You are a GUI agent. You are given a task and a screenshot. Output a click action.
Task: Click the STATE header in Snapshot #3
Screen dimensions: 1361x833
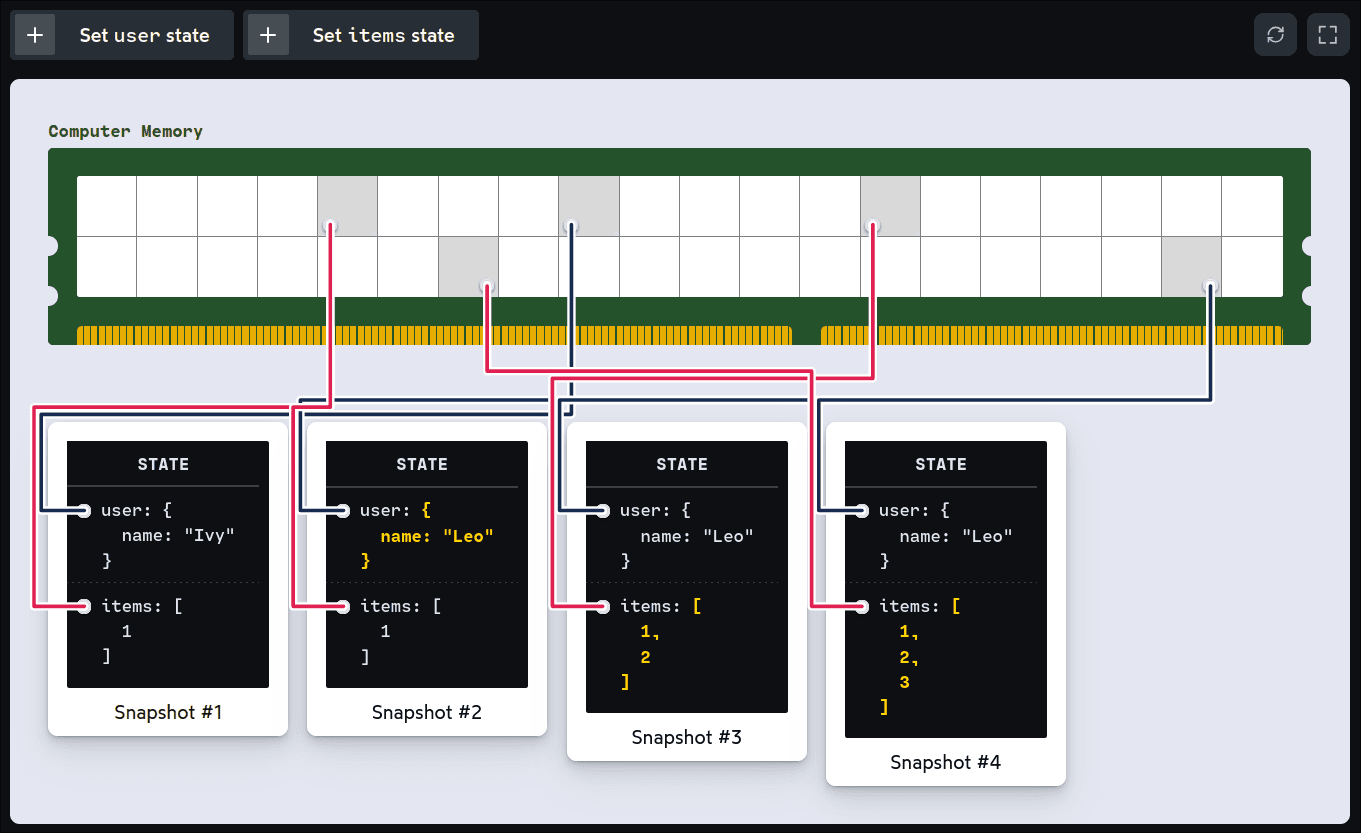(682, 464)
